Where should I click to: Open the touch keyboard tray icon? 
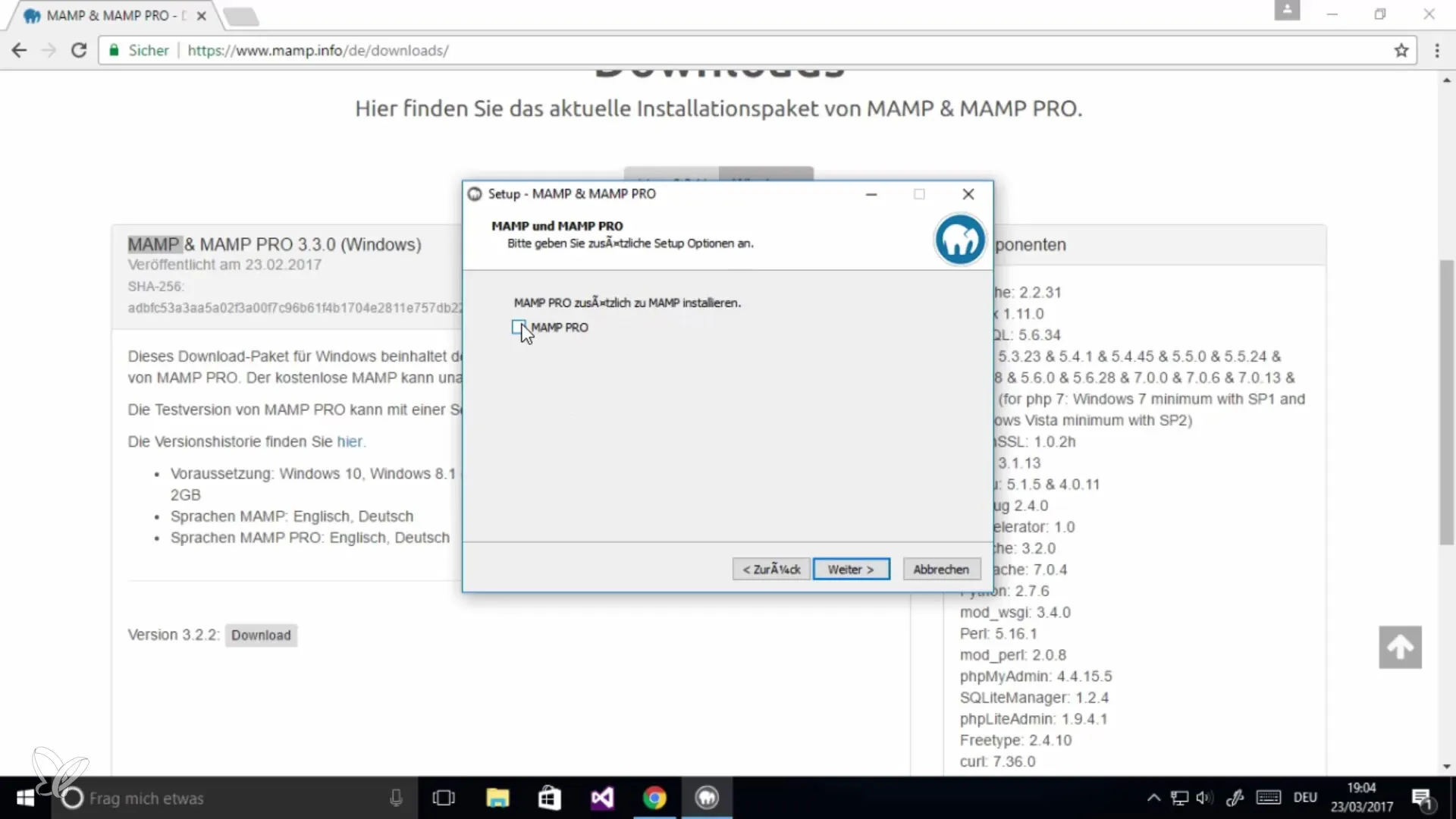point(1269,798)
